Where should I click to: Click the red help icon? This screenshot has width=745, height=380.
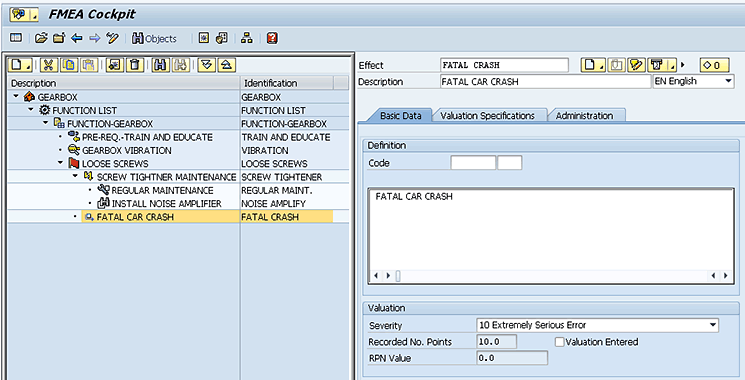tap(272, 38)
